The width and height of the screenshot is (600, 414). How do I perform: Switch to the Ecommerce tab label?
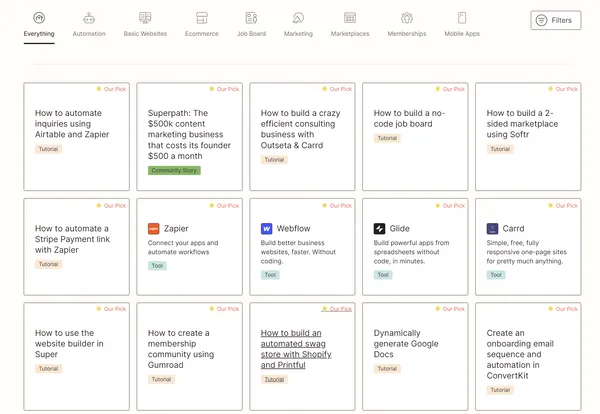coord(202,34)
